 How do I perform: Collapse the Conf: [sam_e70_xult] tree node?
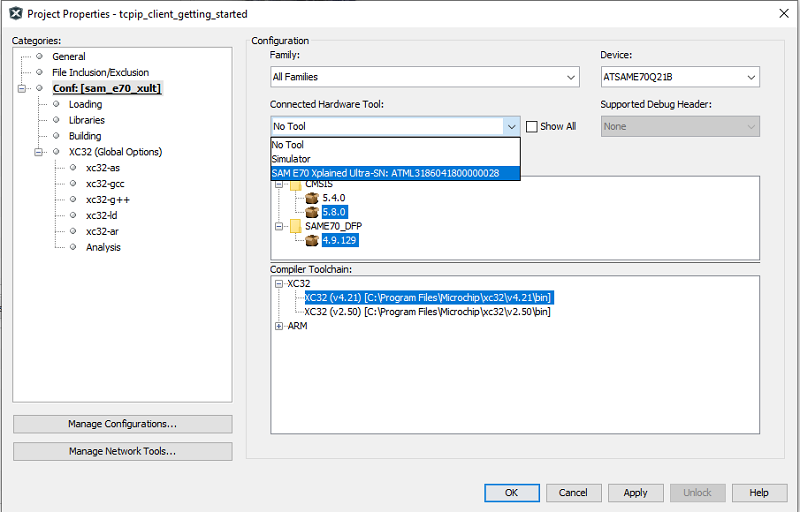(x=21, y=88)
